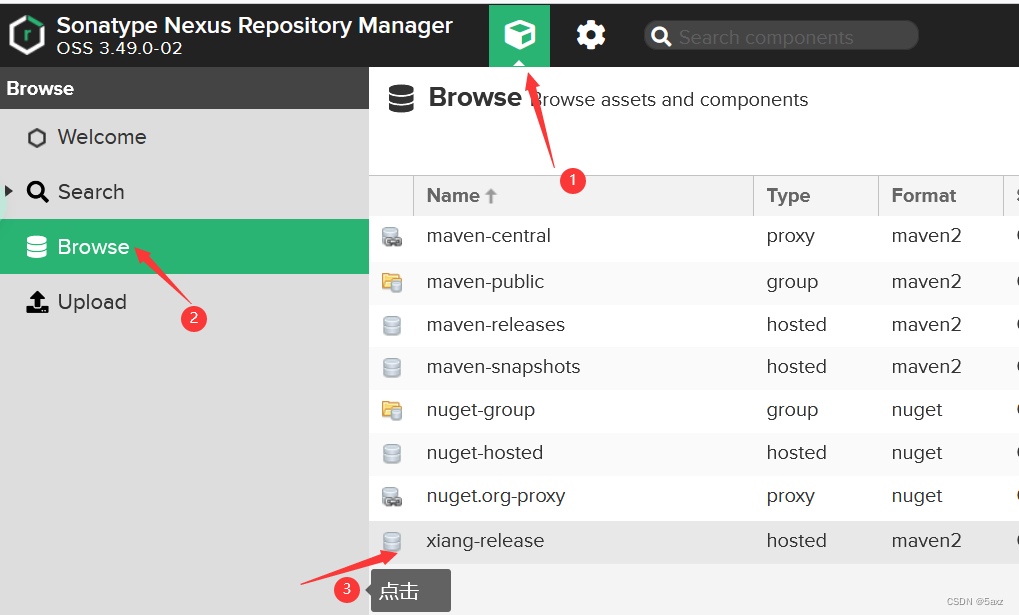Open Welcome in the sidebar
The width and height of the screenshot is (1019, 615).
click(185, 137)
